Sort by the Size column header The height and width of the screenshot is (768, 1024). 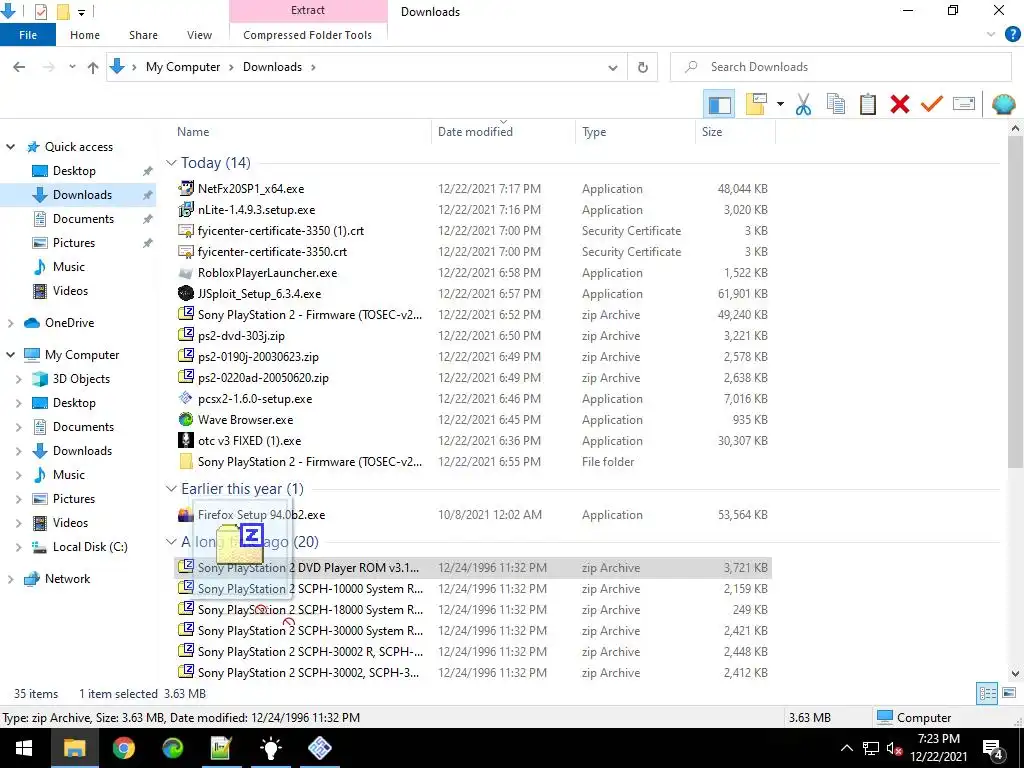[735, 132]
